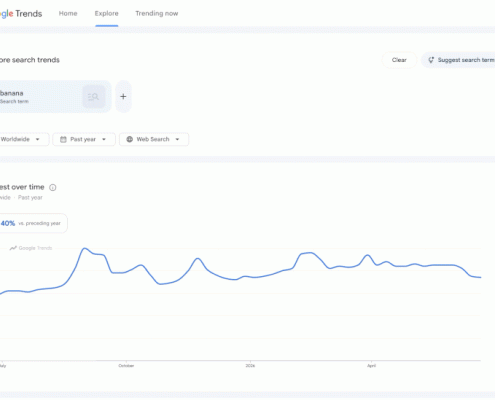495x400 pixels.
Task: Add a comparison term with plus icon
Action: [123, 97]
